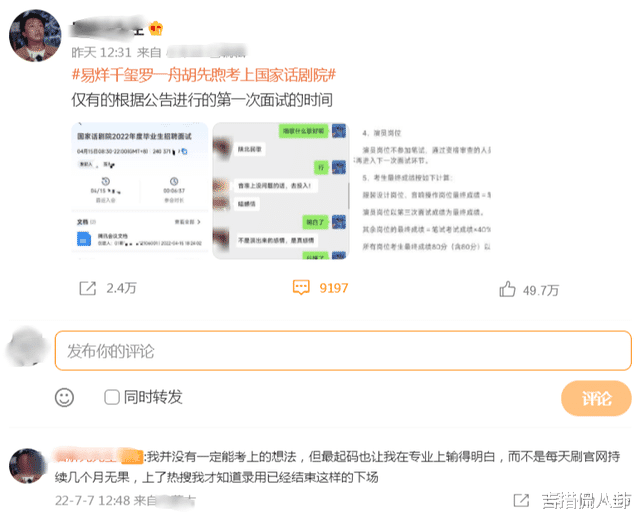The image size is (640, 522).
Task: Open the emoji picker smiley icon
Action: tap(64, 397)
